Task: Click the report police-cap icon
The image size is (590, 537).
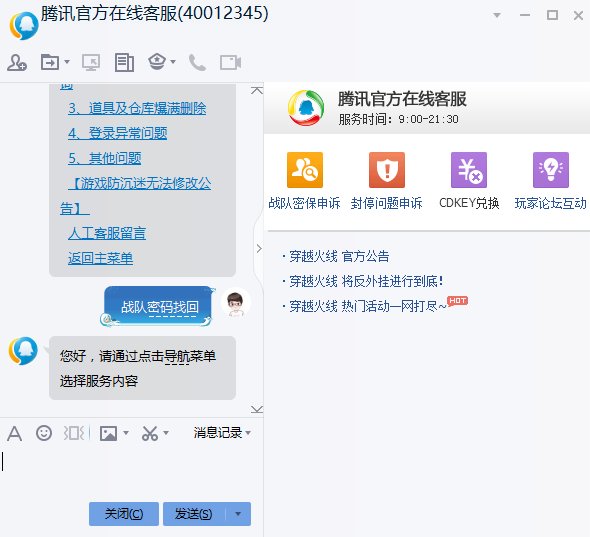Action: click(157, 62)
